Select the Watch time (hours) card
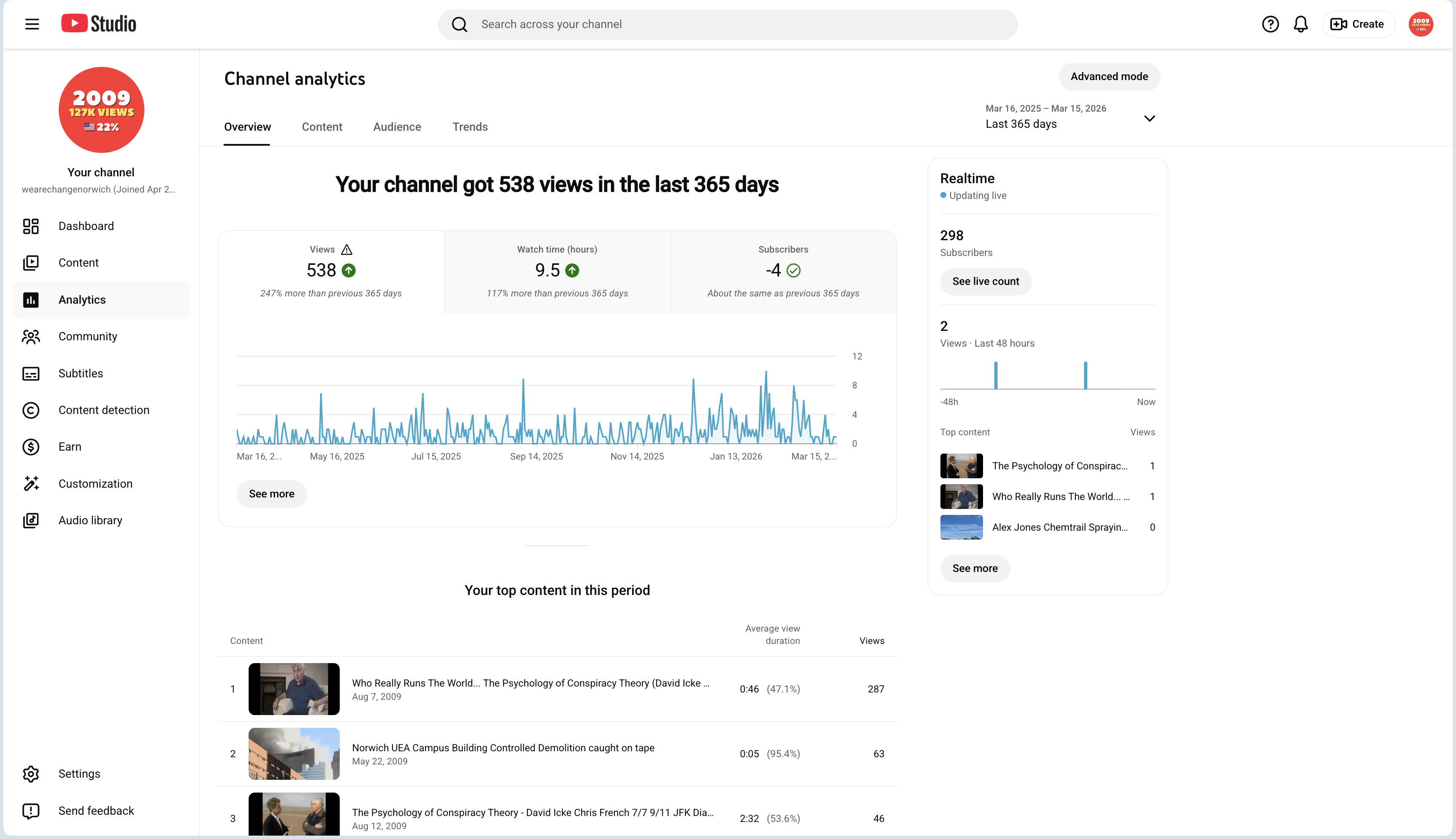This screenshot has width=1456, height=839. point(557,272)
